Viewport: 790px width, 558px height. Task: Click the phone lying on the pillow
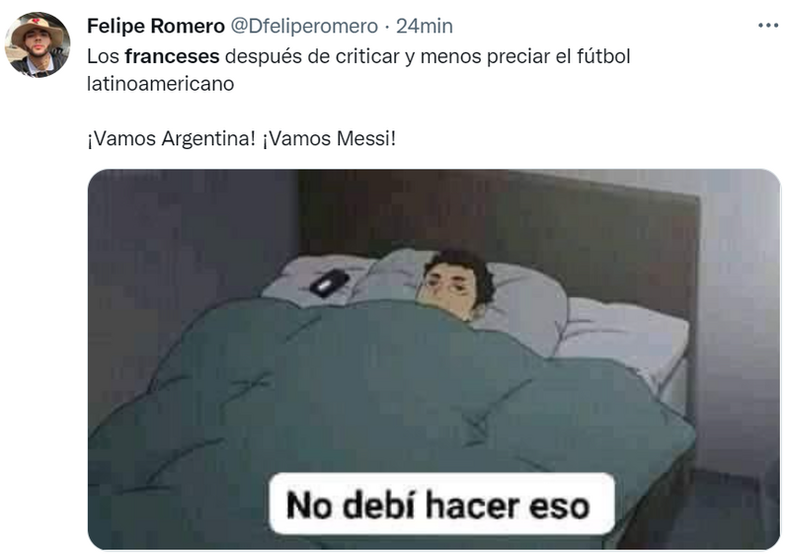[329, 283]
